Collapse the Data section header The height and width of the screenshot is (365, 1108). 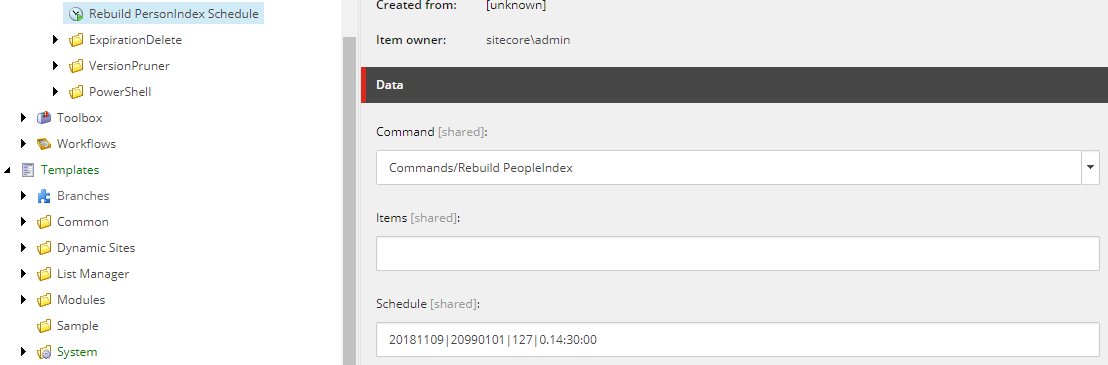tap(734, 85)
